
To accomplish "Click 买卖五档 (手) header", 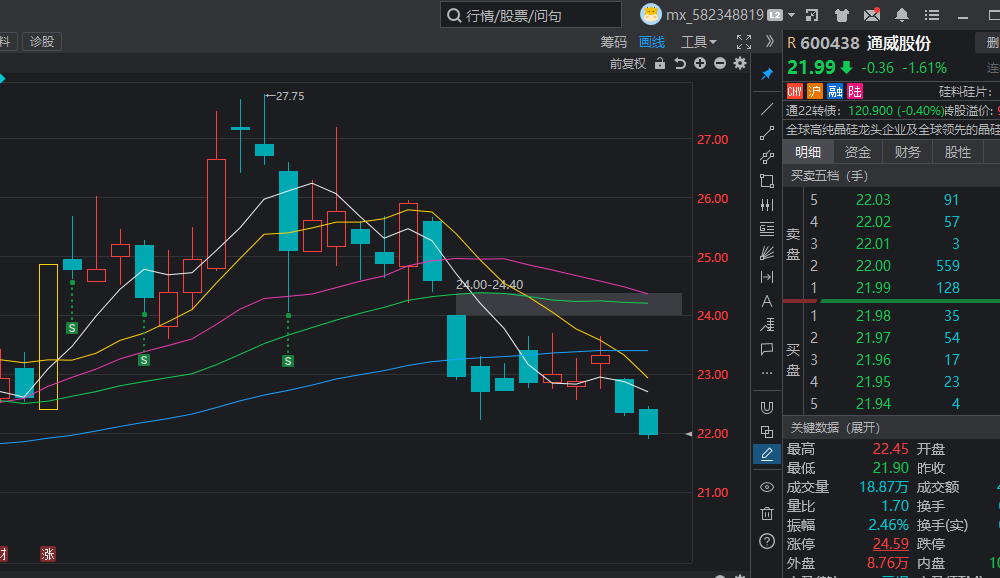I will click(829, 175).
